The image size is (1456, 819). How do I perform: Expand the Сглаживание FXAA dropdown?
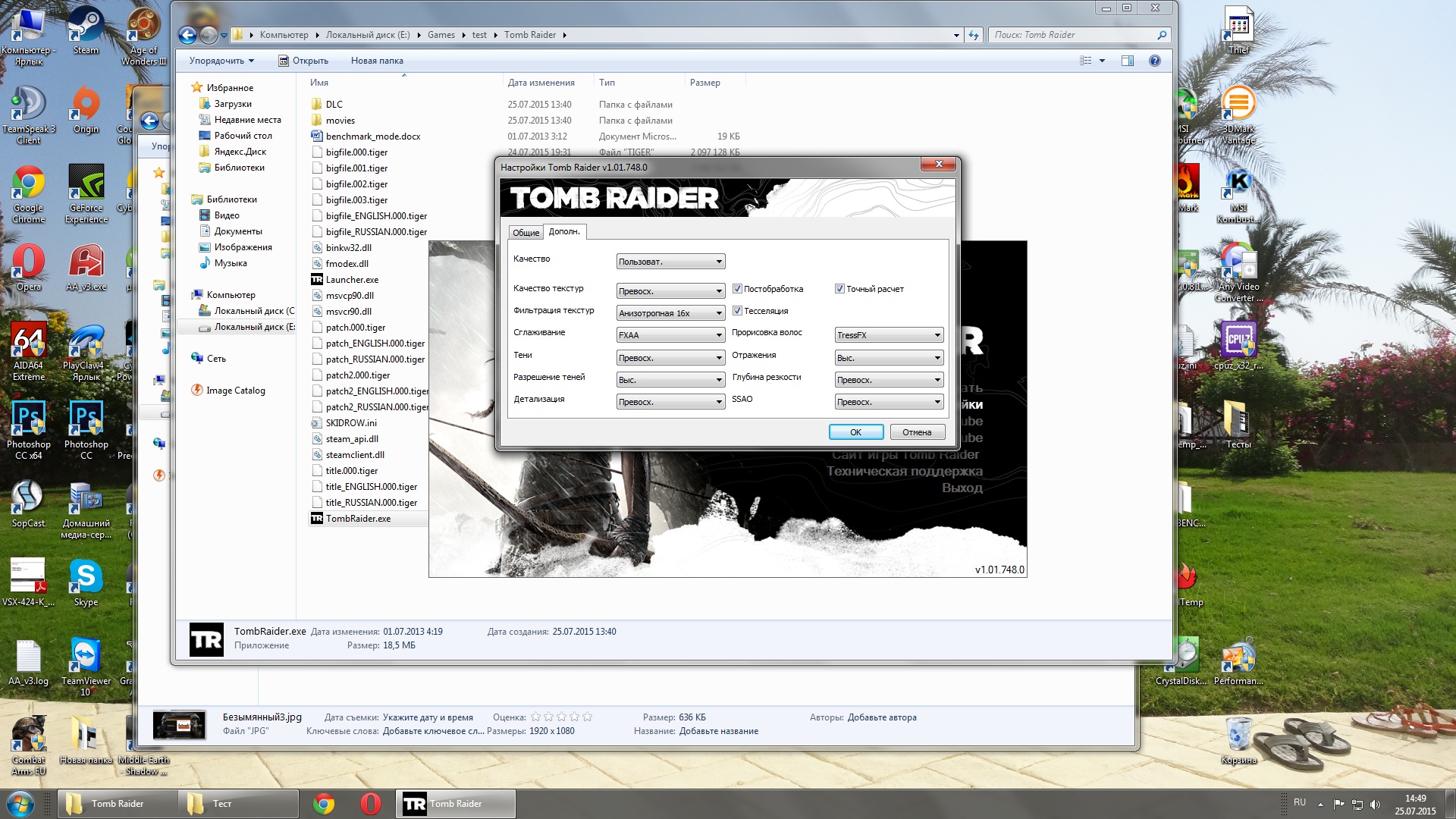[x=670, y=335]
